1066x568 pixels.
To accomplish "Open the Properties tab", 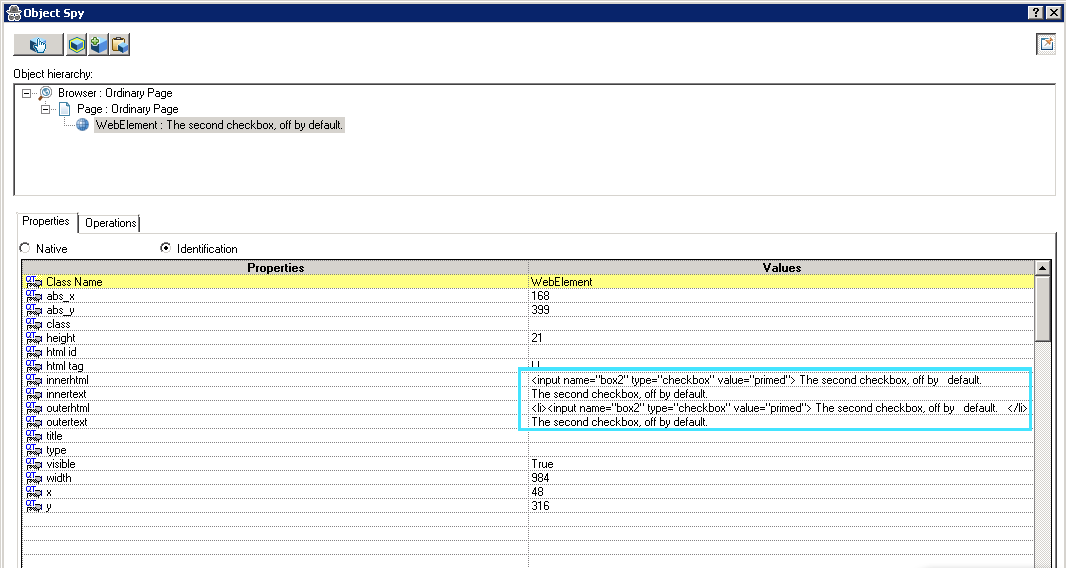I will [x=46, y=222].
